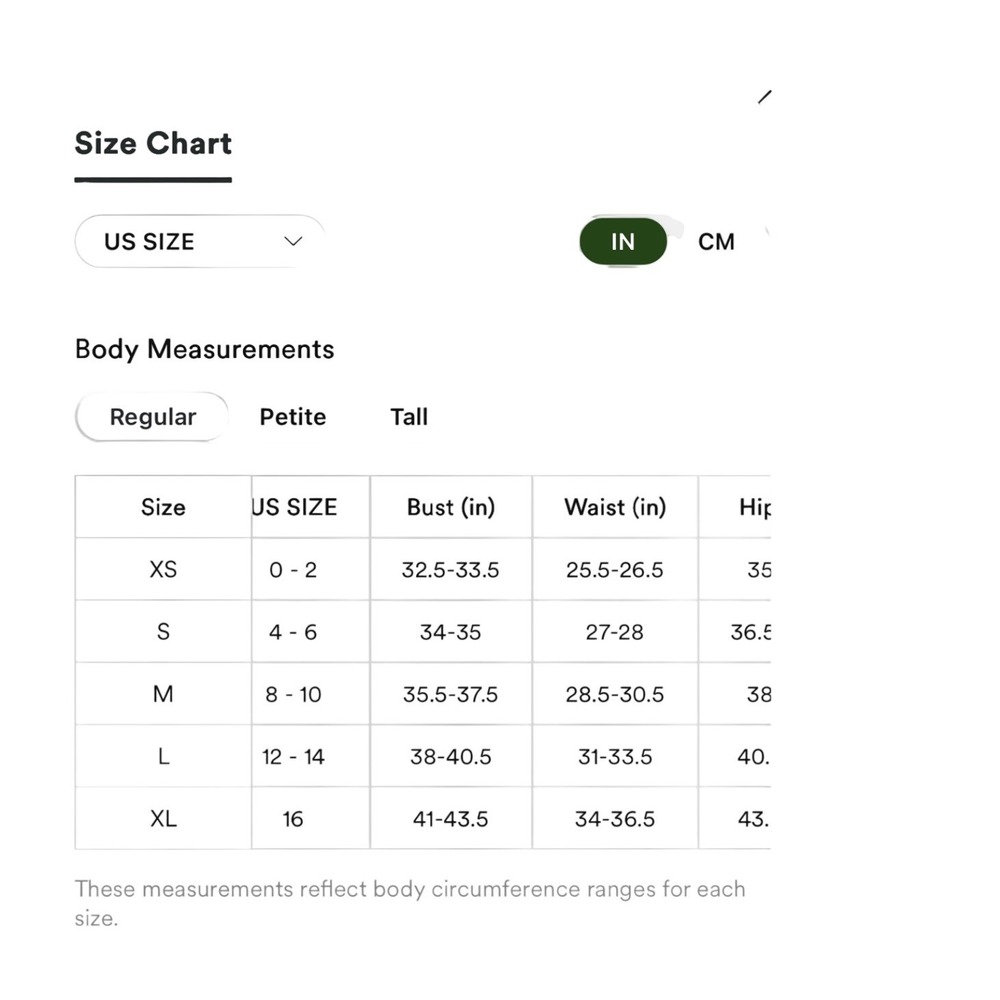
Task: Switch units to IN
Action: pyautogui.click(x=623, y=242)
